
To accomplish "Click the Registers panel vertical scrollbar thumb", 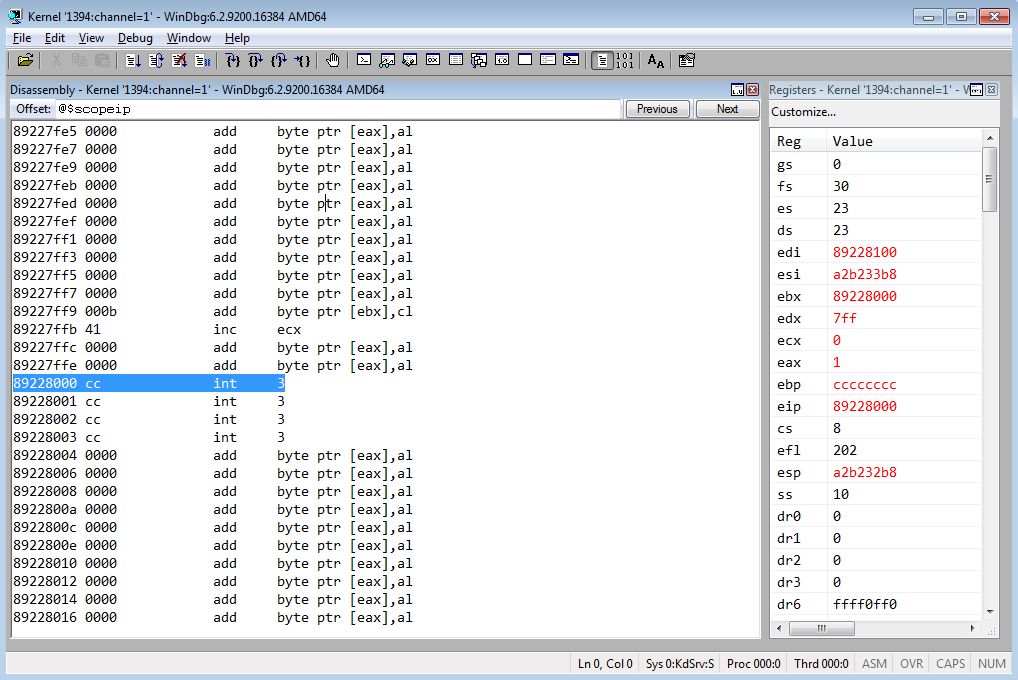I will 989,179.
